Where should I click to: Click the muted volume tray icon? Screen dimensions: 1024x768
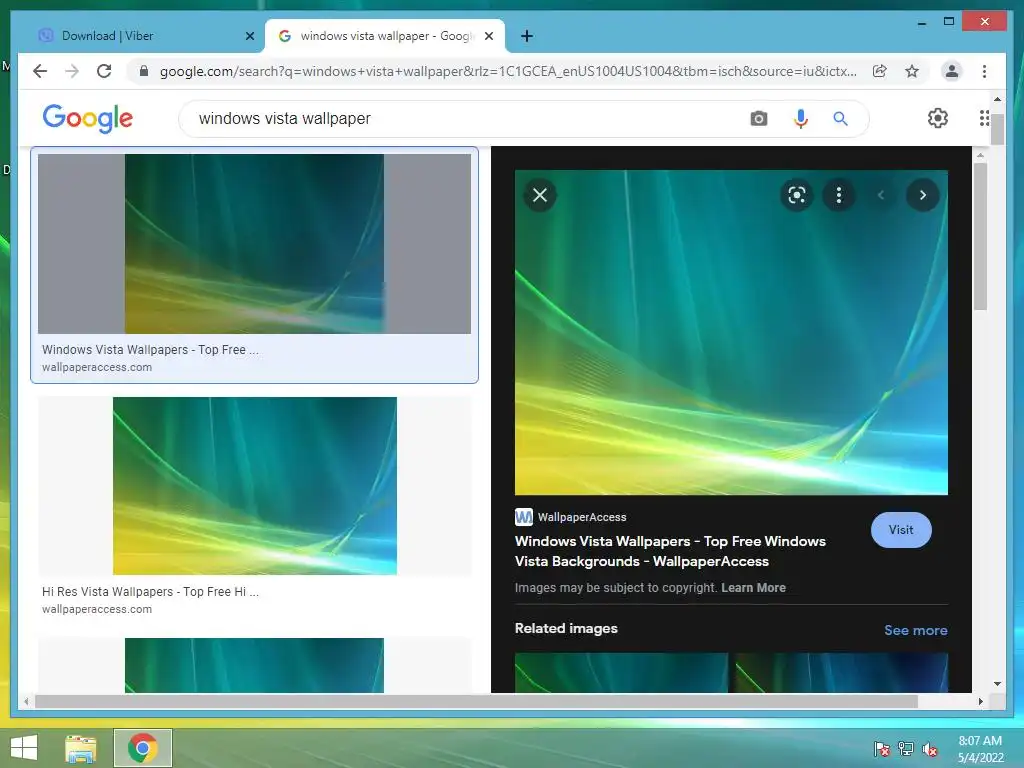(929, 749)
